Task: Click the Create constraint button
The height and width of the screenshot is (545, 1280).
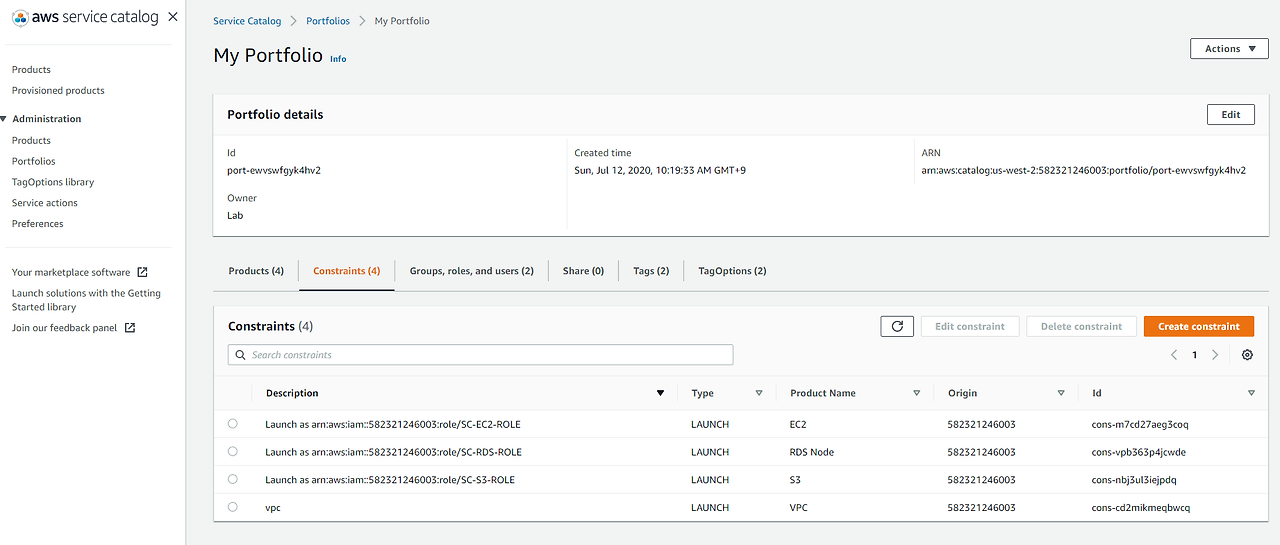Action: point(1198,326)
